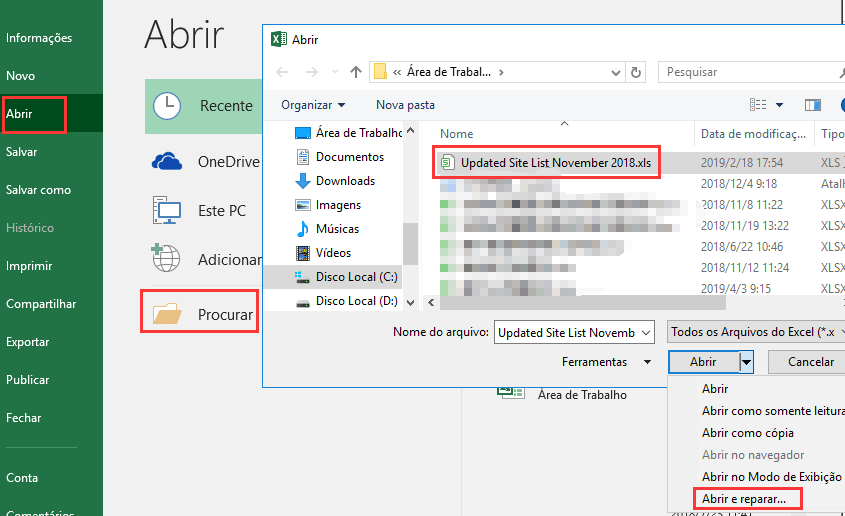This screenshot has width=845, height=516.
Task: Choose Abrir in the dropdown menu
Action: pos(715,389)
